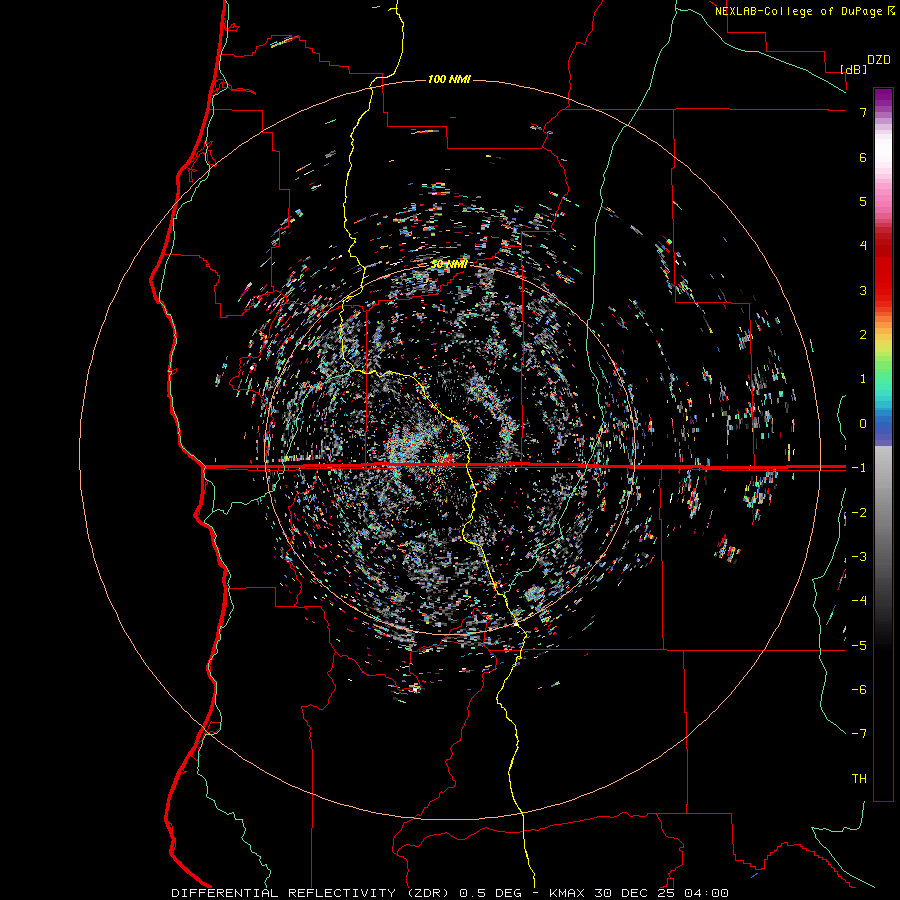
Task: Select the 50 NMI range ring label
Action: [x=449, y=264]
